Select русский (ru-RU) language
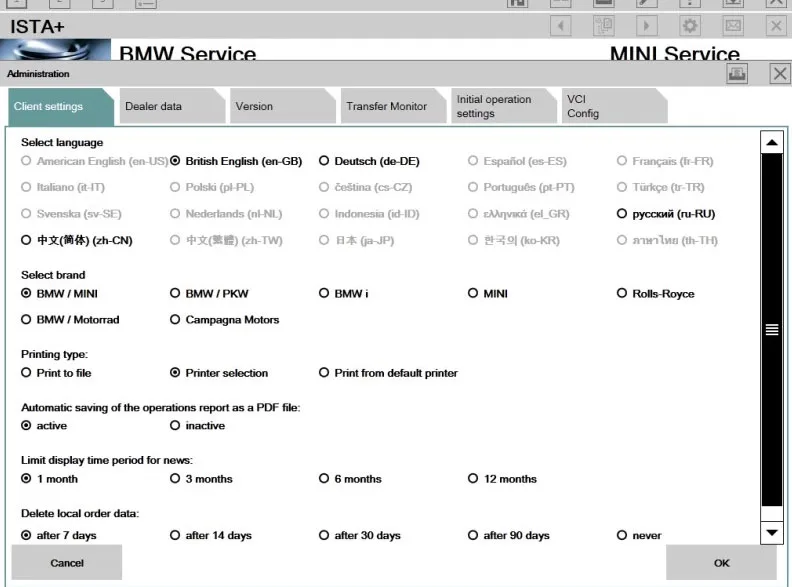Screen dimensions: 792x587 (666, 214)
